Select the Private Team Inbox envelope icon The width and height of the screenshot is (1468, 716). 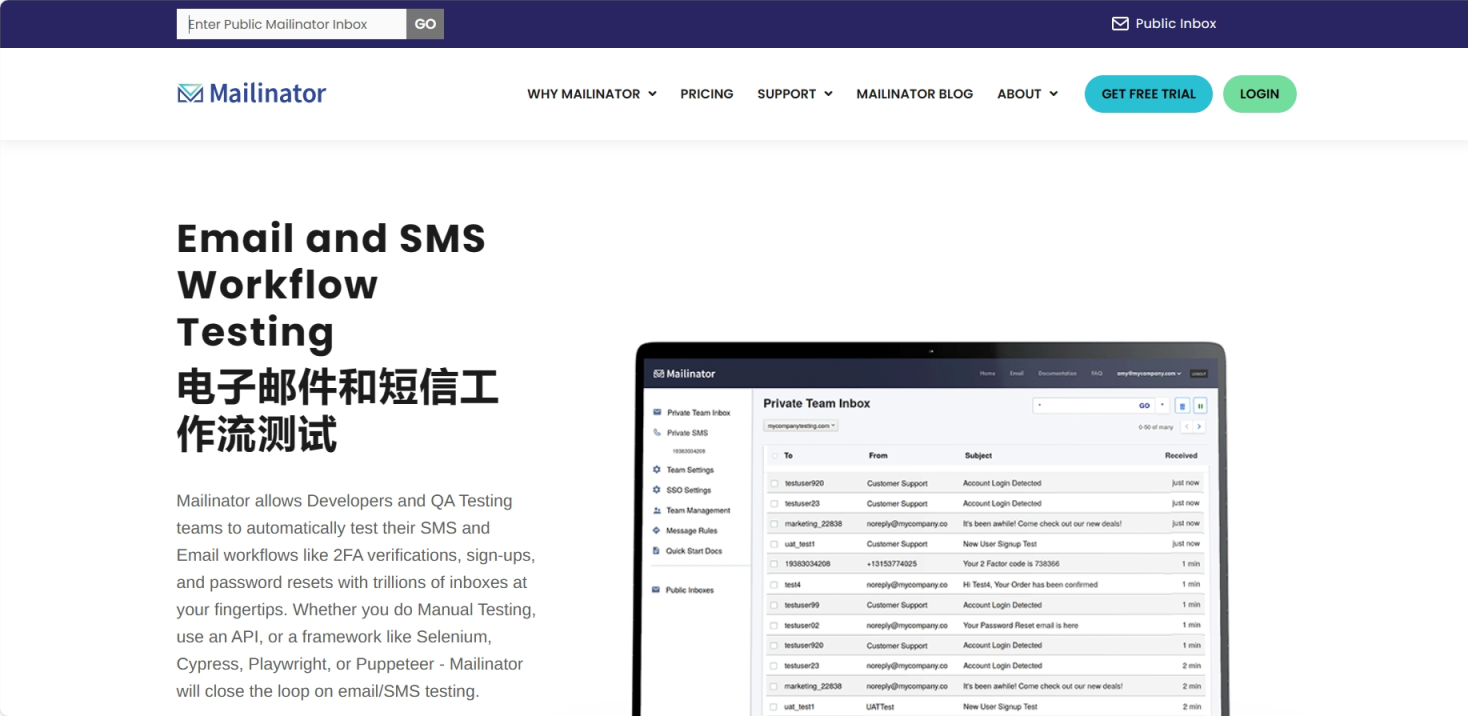(x=656, y=411)
